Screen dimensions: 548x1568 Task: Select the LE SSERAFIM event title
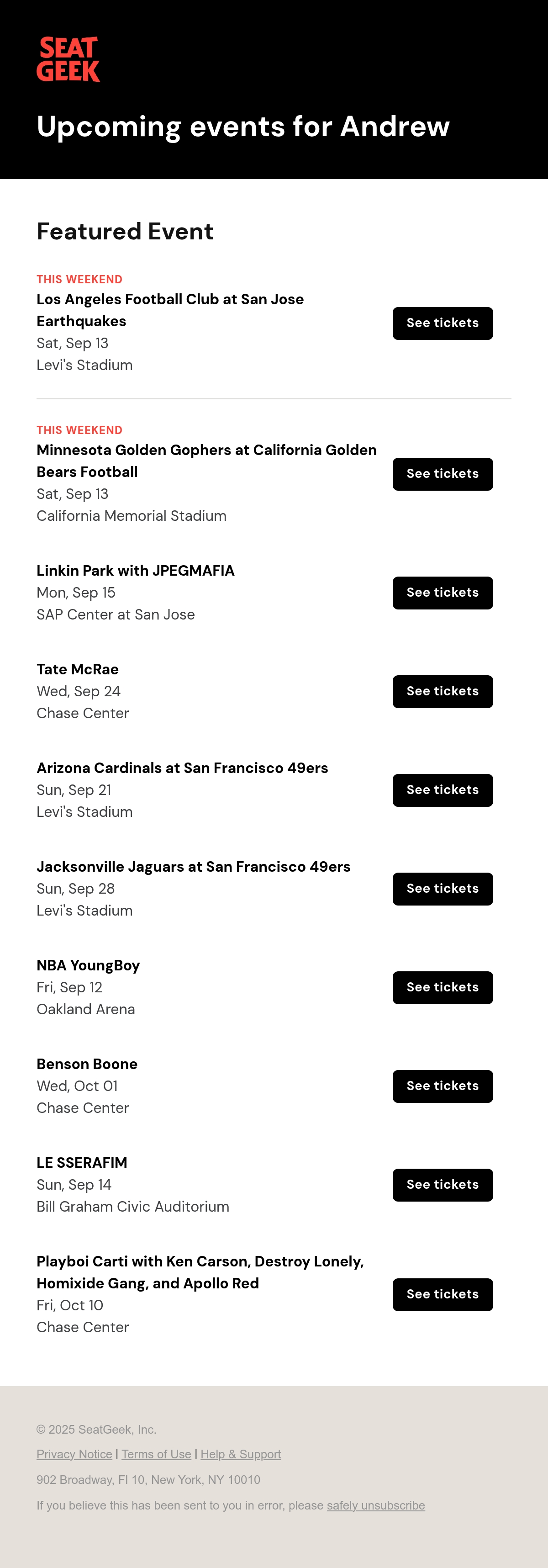click(81, 1162)
